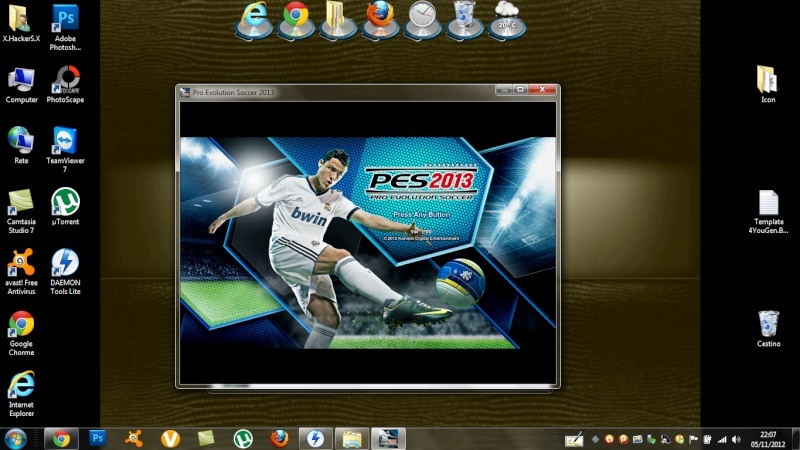Click the tablet input panel pen icon

(x=573, y=439)
